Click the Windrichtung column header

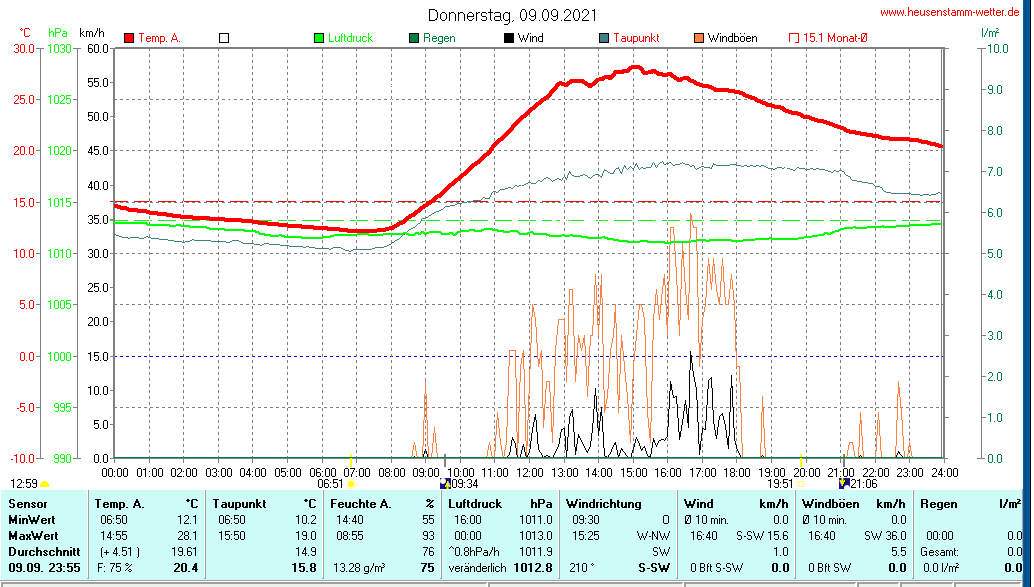[603, 504]
